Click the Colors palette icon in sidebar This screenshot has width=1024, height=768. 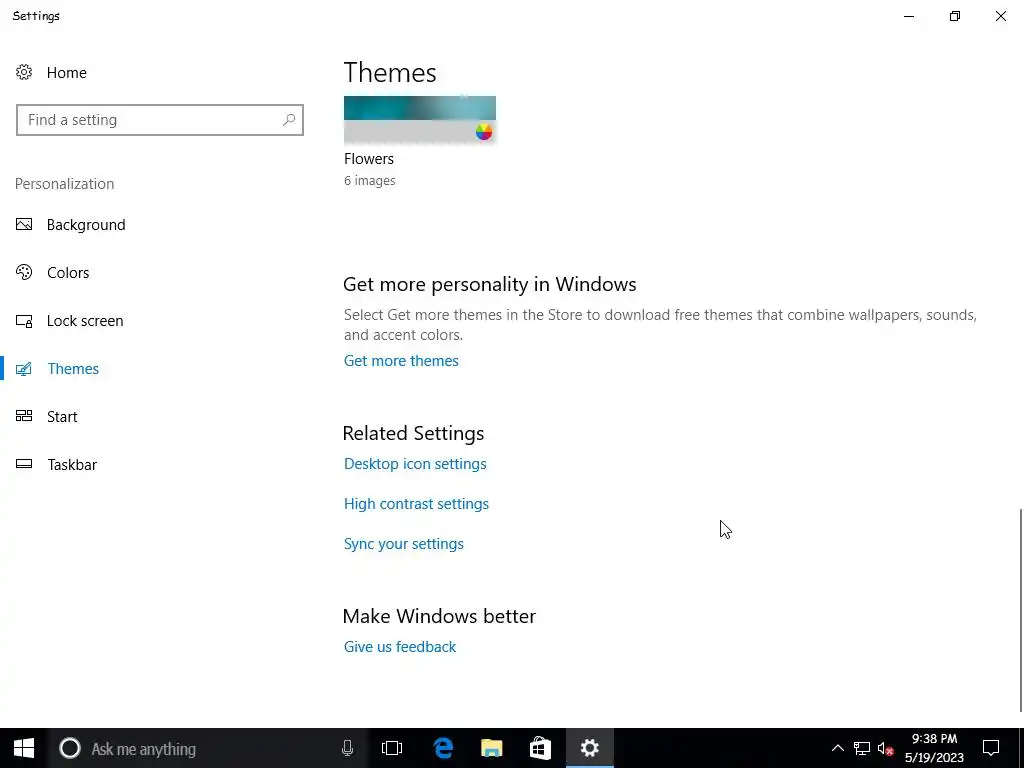click(x=24, y=272)
